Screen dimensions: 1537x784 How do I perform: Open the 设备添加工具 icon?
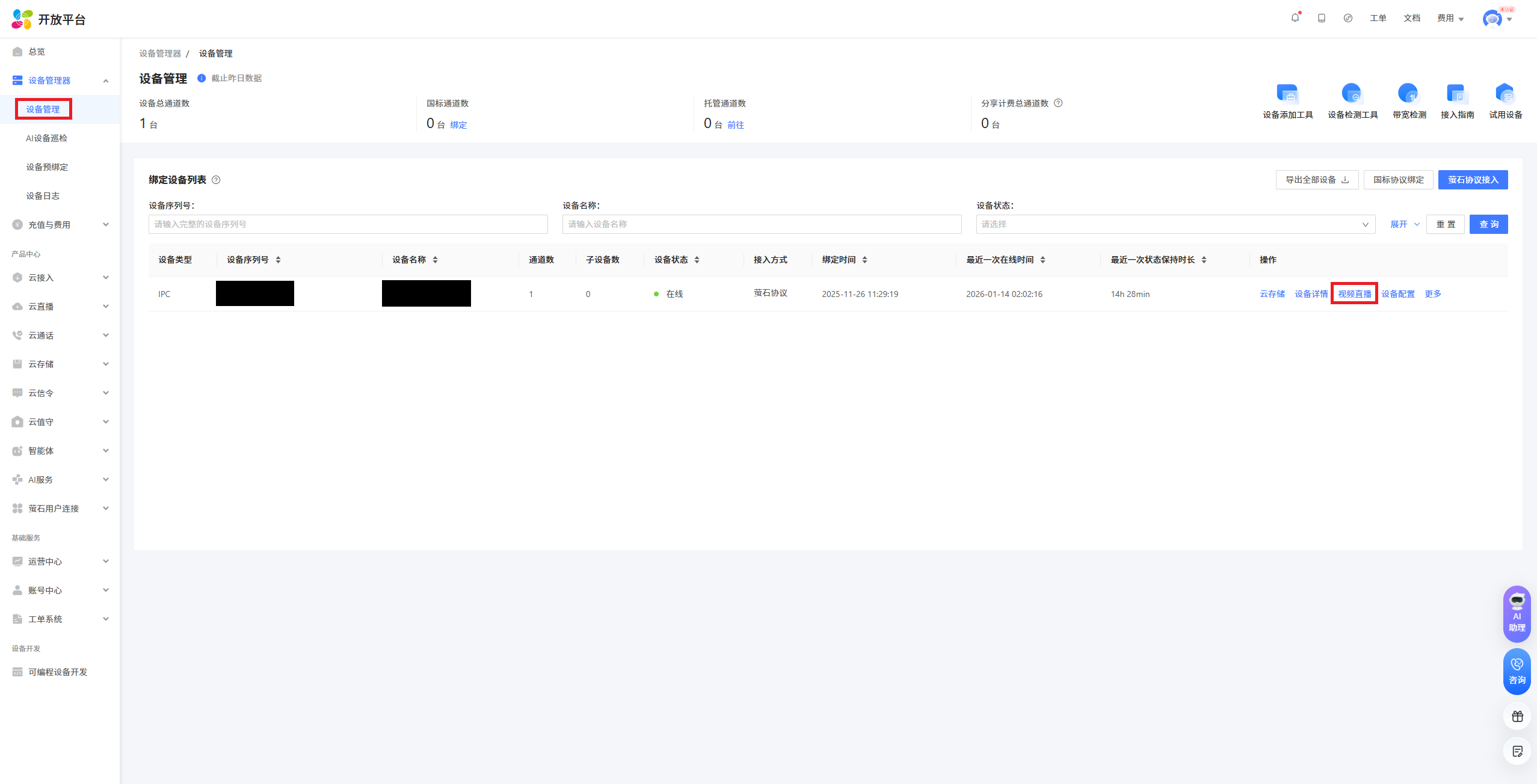(x=1287, y=94)
